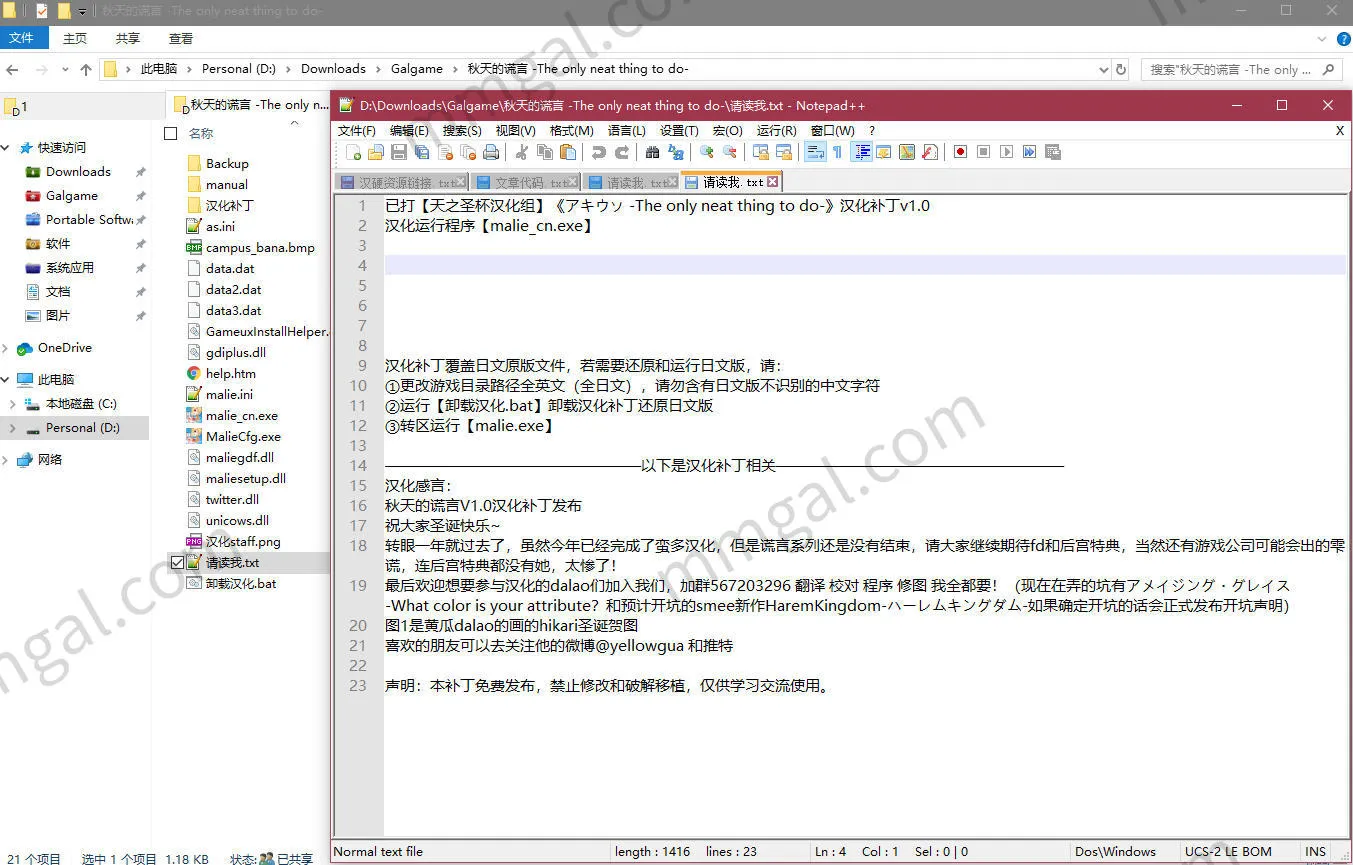Click the Print icon in Notepad++ toolbar
1353x865 pixels.
click(491, 152)
